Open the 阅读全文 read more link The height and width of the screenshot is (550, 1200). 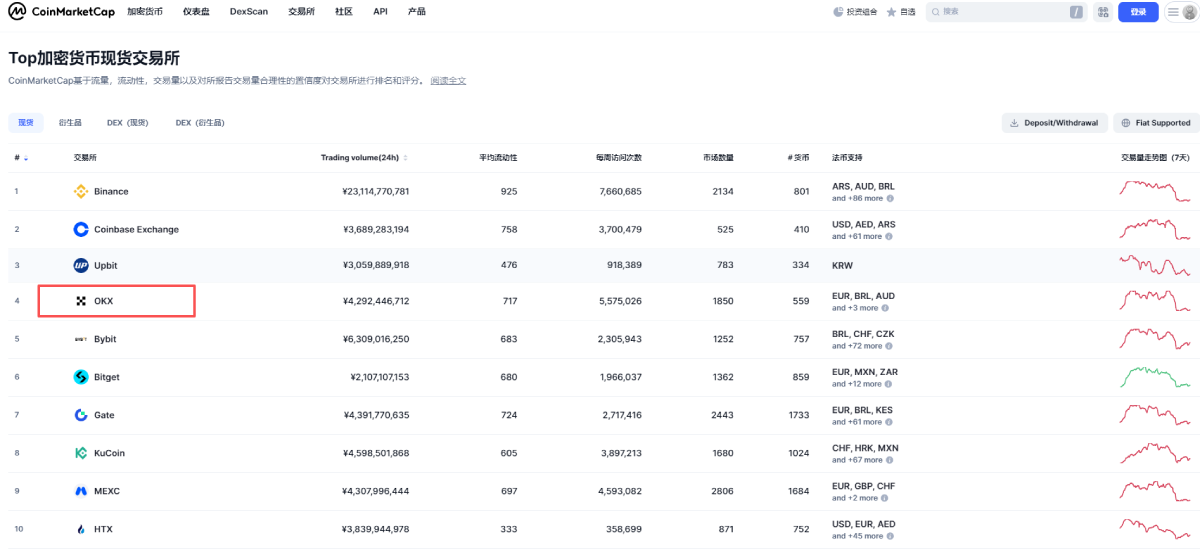click(x=448, y=80)
